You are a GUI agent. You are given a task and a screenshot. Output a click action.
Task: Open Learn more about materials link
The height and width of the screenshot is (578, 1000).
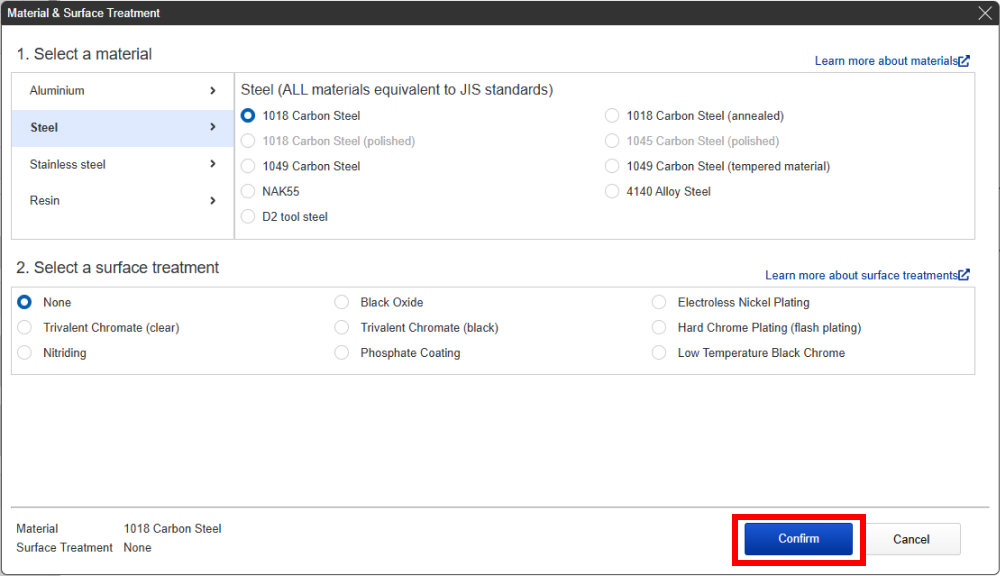886,61
